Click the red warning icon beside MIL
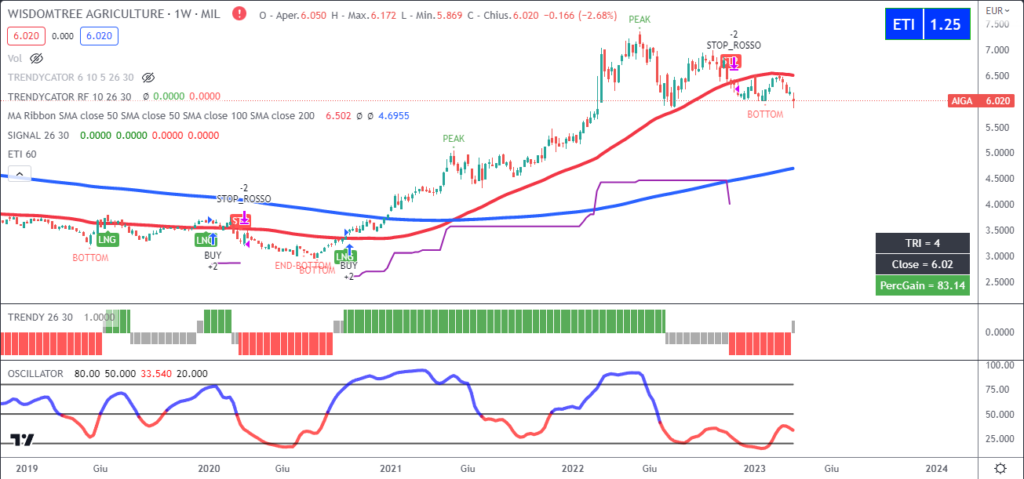Screen dimensions: 1024x479 pyautogui.click(x=237, y=15)
